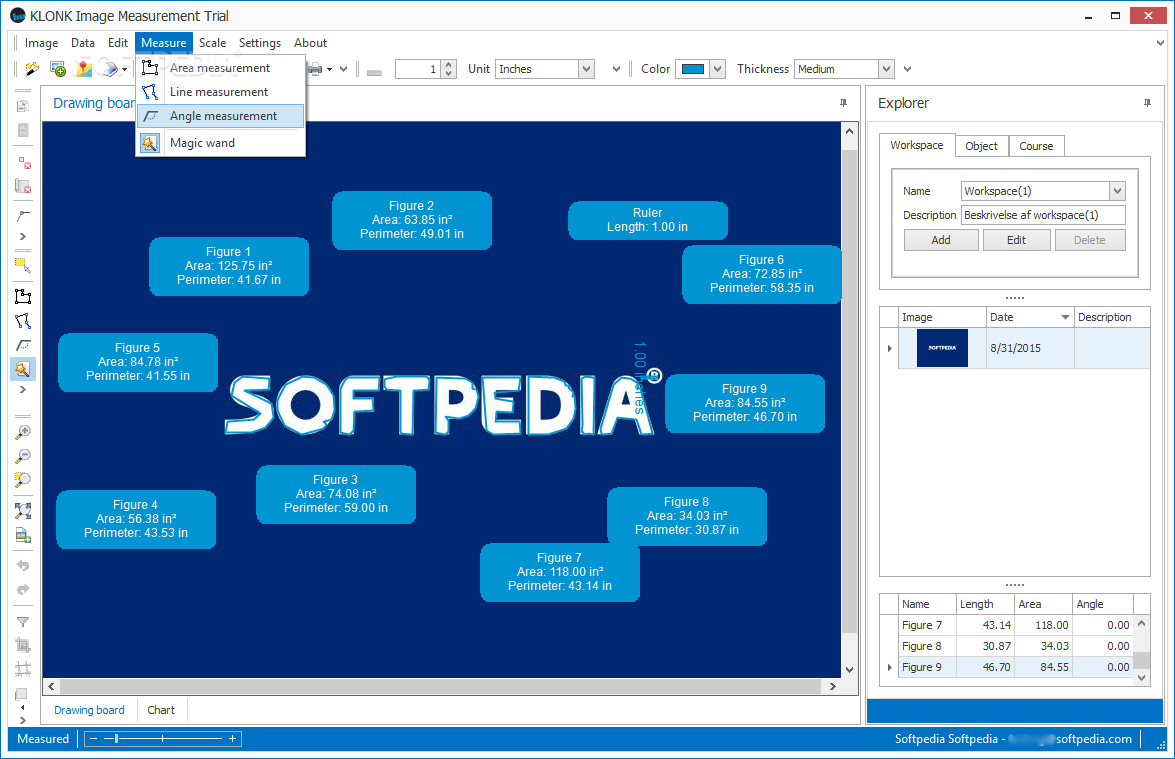Screen dimensions: 1175x759
Task: Click the Edit workspace button
Action: (x=1016, y=240)
